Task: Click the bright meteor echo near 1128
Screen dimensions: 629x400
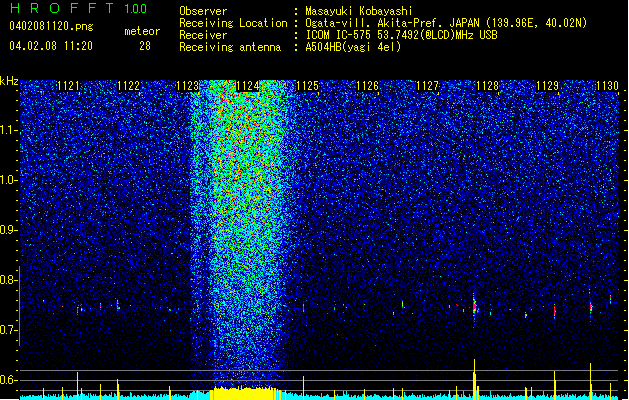Action: [475, 307]
